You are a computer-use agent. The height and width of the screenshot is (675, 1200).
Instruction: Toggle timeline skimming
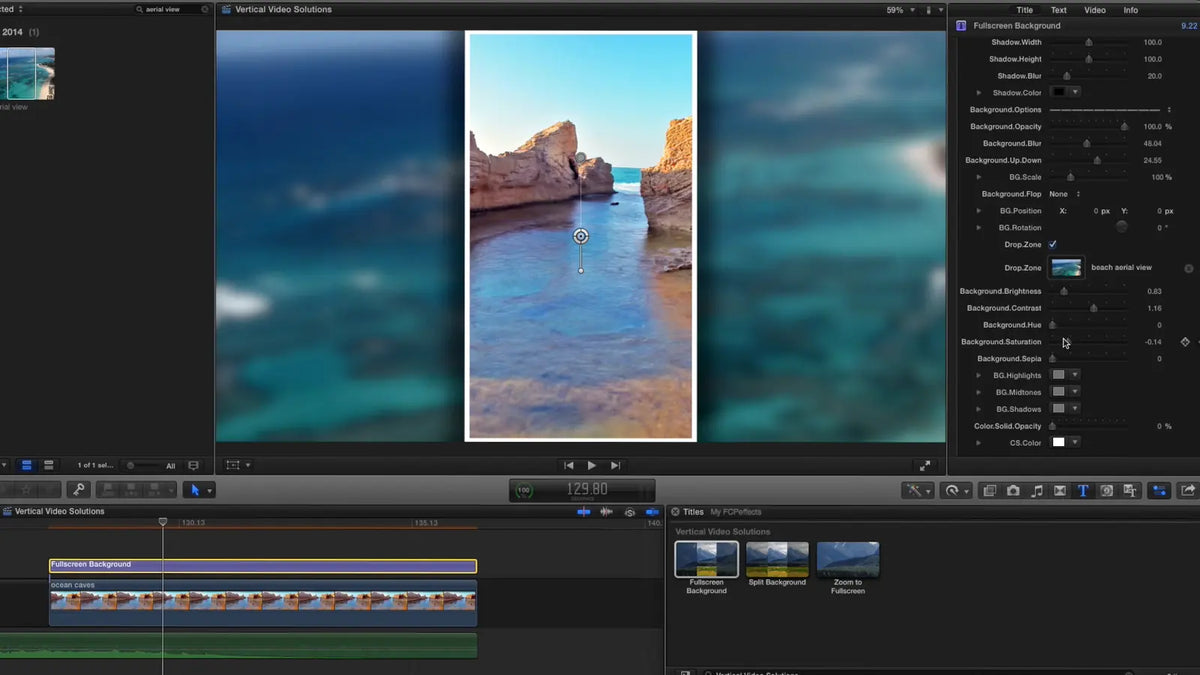[x=584, y=511]
